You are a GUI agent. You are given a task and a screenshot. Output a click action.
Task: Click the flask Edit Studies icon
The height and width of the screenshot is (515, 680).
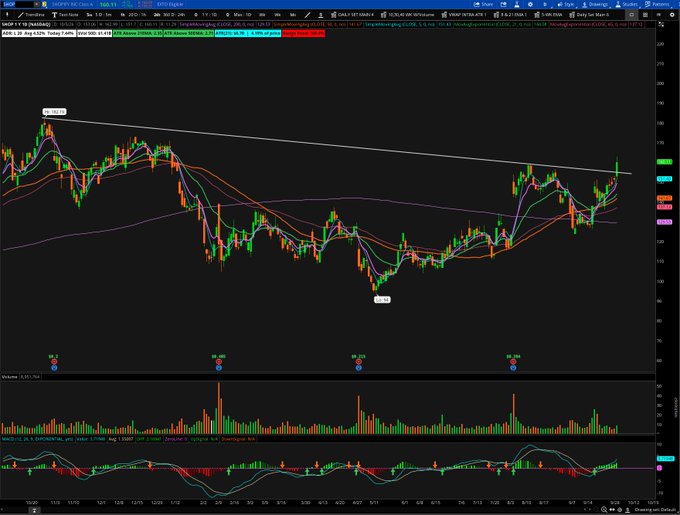click(517, 4)
